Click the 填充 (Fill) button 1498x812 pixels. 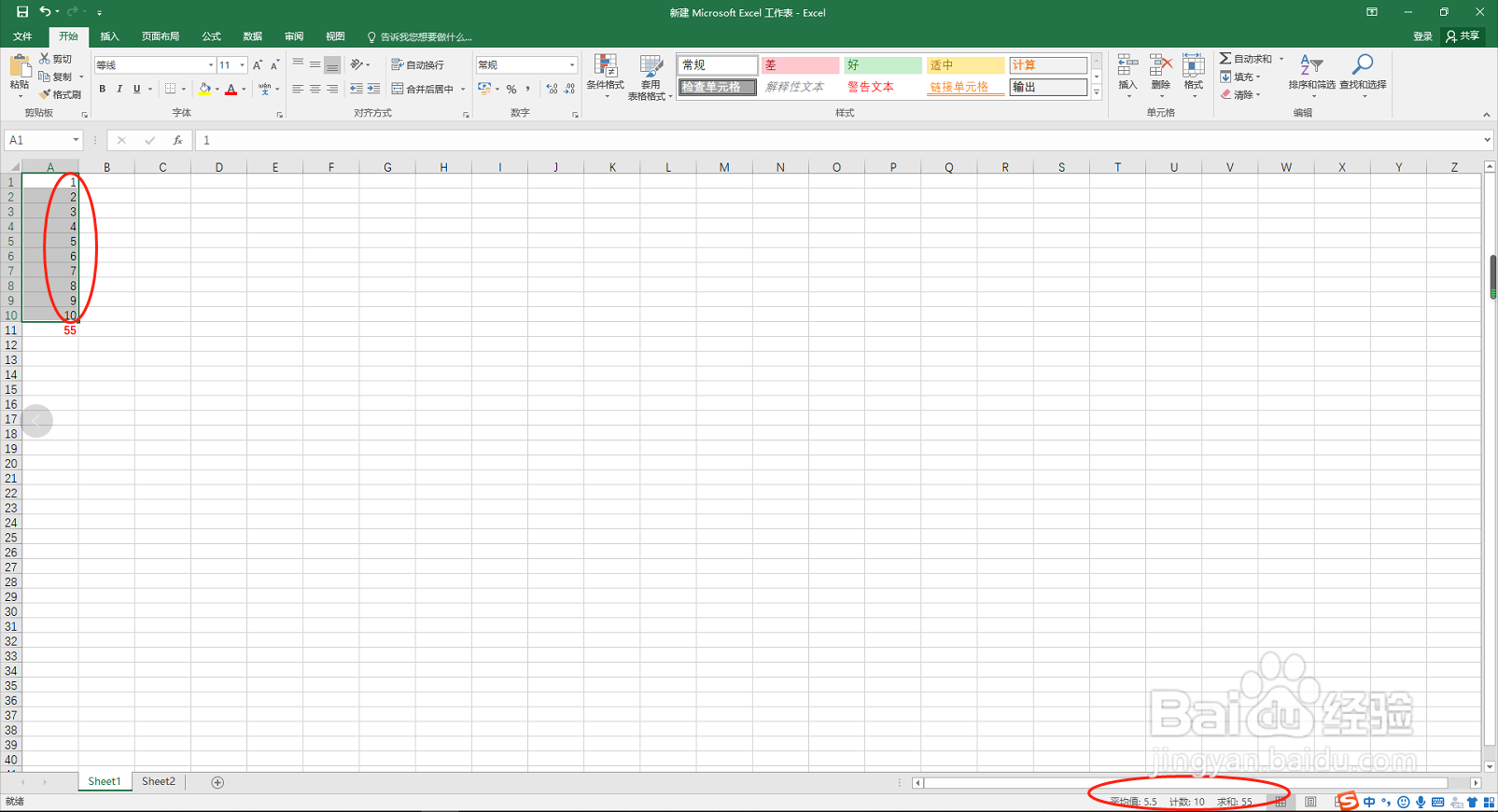click(x=1240, y=77)
